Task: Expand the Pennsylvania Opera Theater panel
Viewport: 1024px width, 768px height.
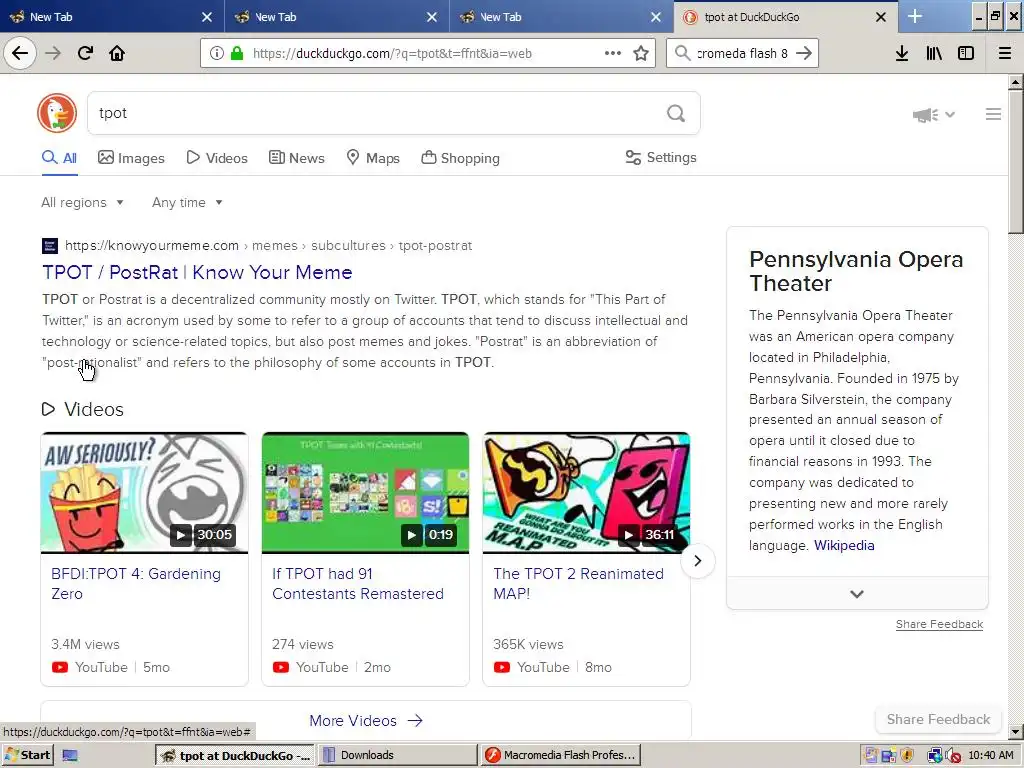Action: 857,594
